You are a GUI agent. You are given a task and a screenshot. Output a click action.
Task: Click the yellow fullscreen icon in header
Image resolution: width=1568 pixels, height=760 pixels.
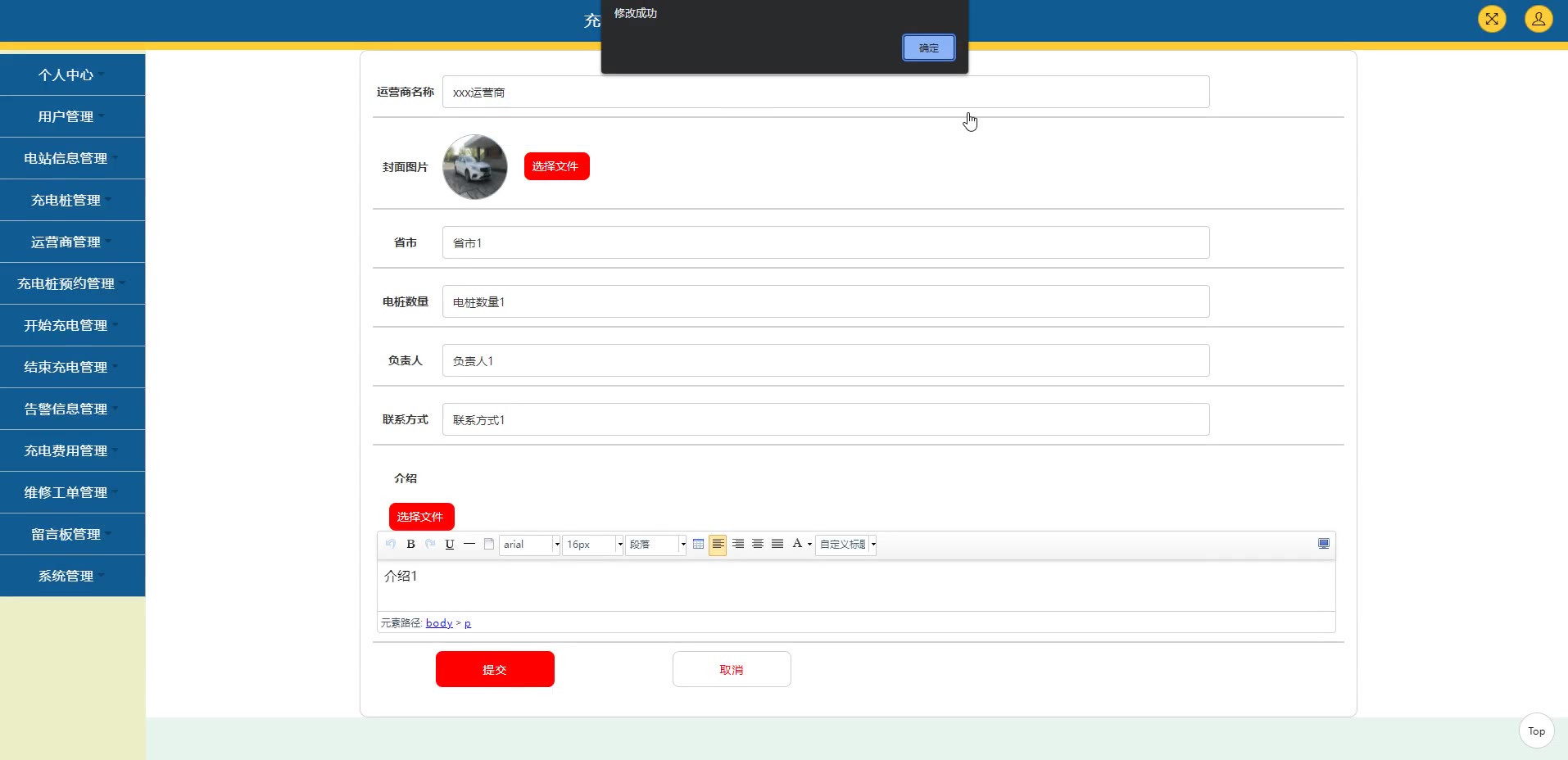point(1492,19)
